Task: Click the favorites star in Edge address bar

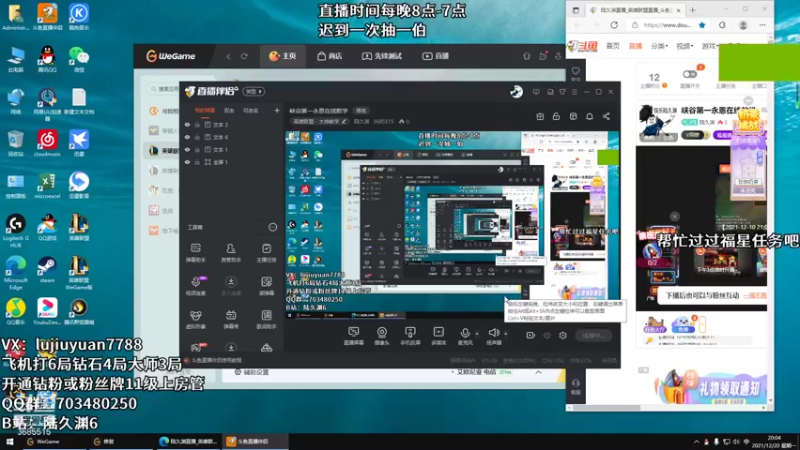Action: pos(702,24)
